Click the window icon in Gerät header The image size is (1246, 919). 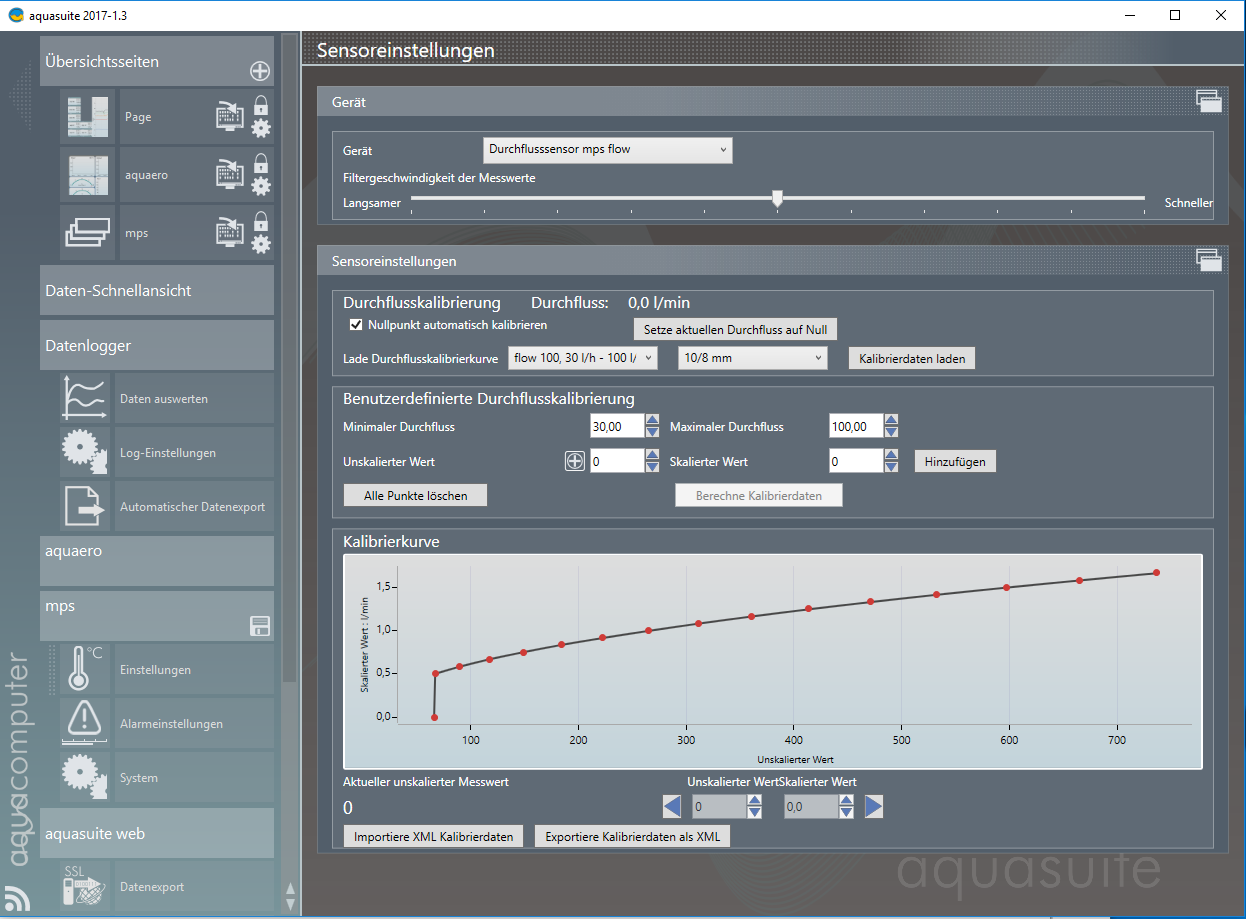point(1209,100)
